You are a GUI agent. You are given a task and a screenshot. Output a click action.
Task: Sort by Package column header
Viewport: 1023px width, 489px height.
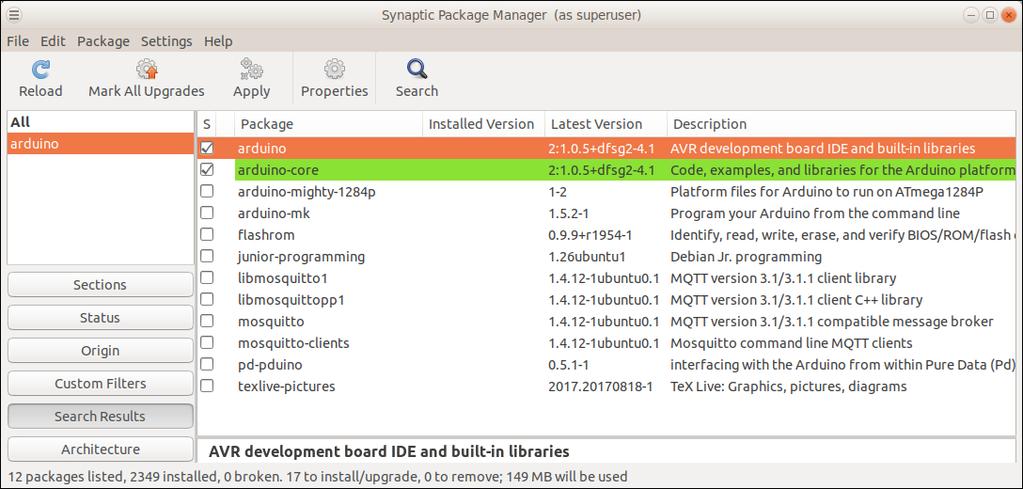[329, 124]
